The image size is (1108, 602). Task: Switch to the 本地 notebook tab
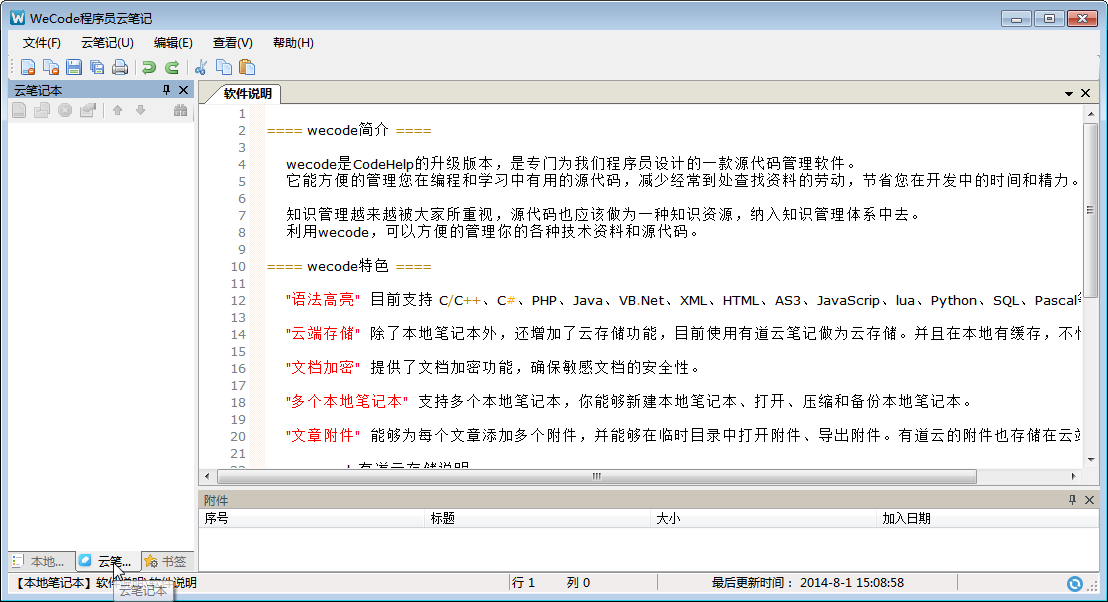(42, 561)
